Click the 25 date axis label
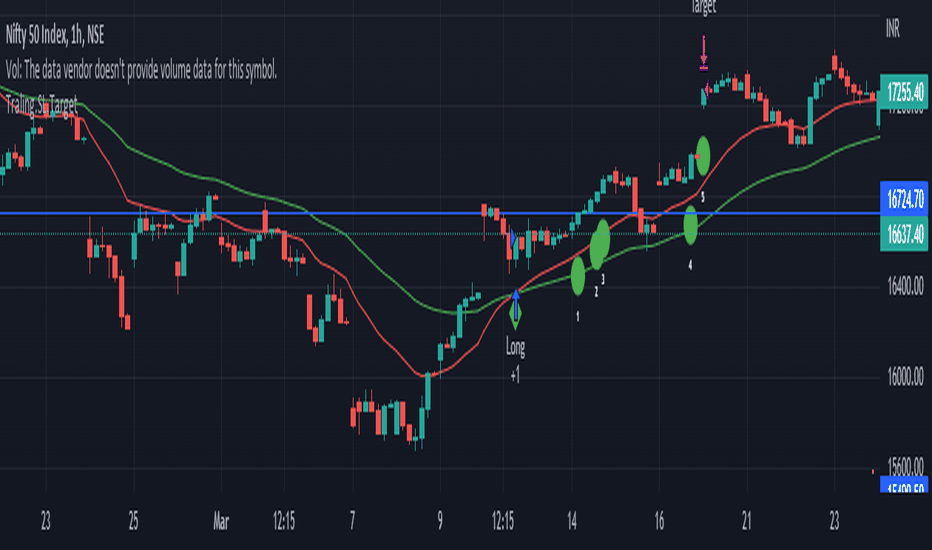Image resolution: width=932 pixels, height=550 pixels. [134, 521]
